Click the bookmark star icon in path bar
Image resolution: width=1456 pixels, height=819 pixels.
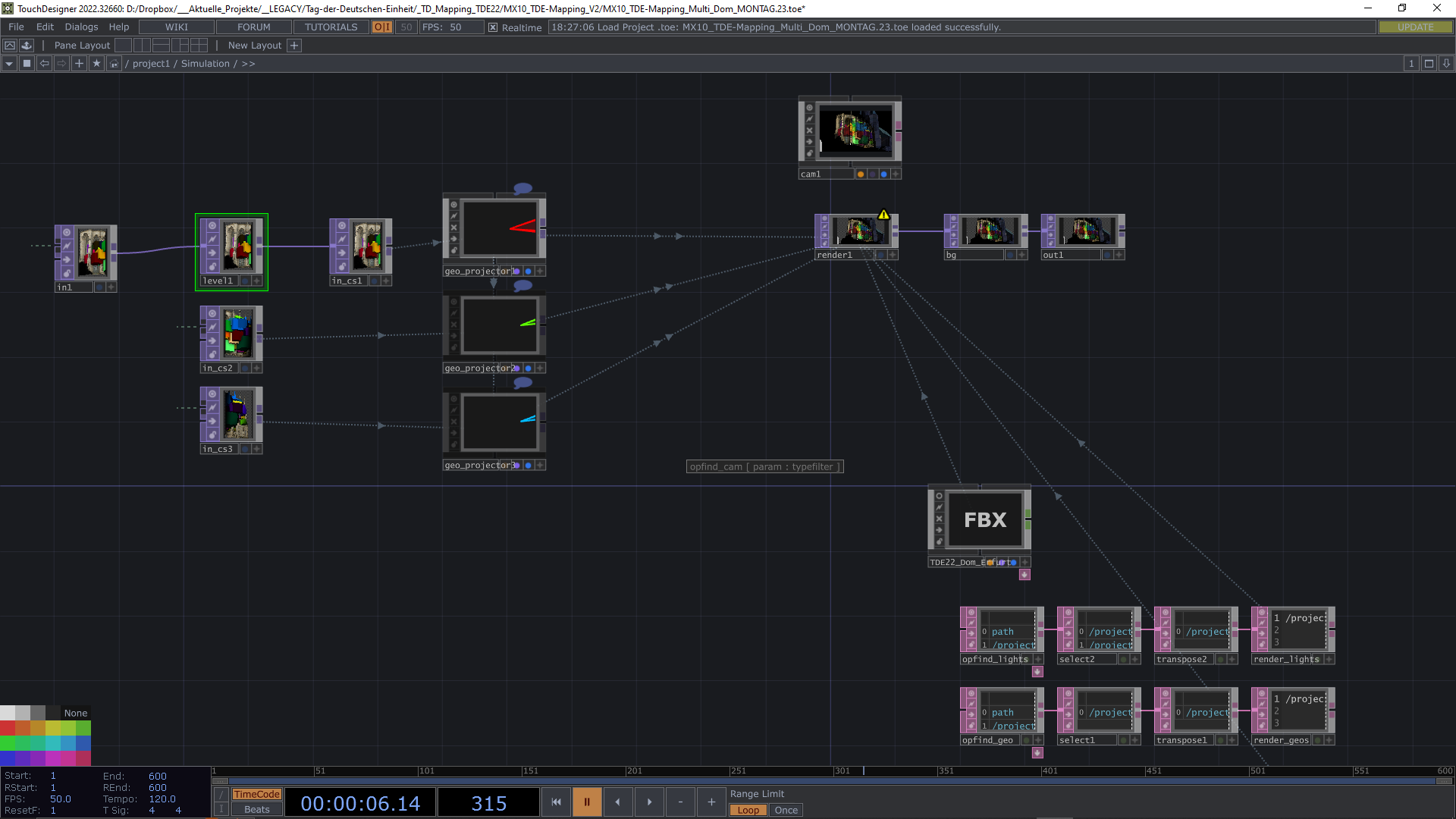point(96,64)
